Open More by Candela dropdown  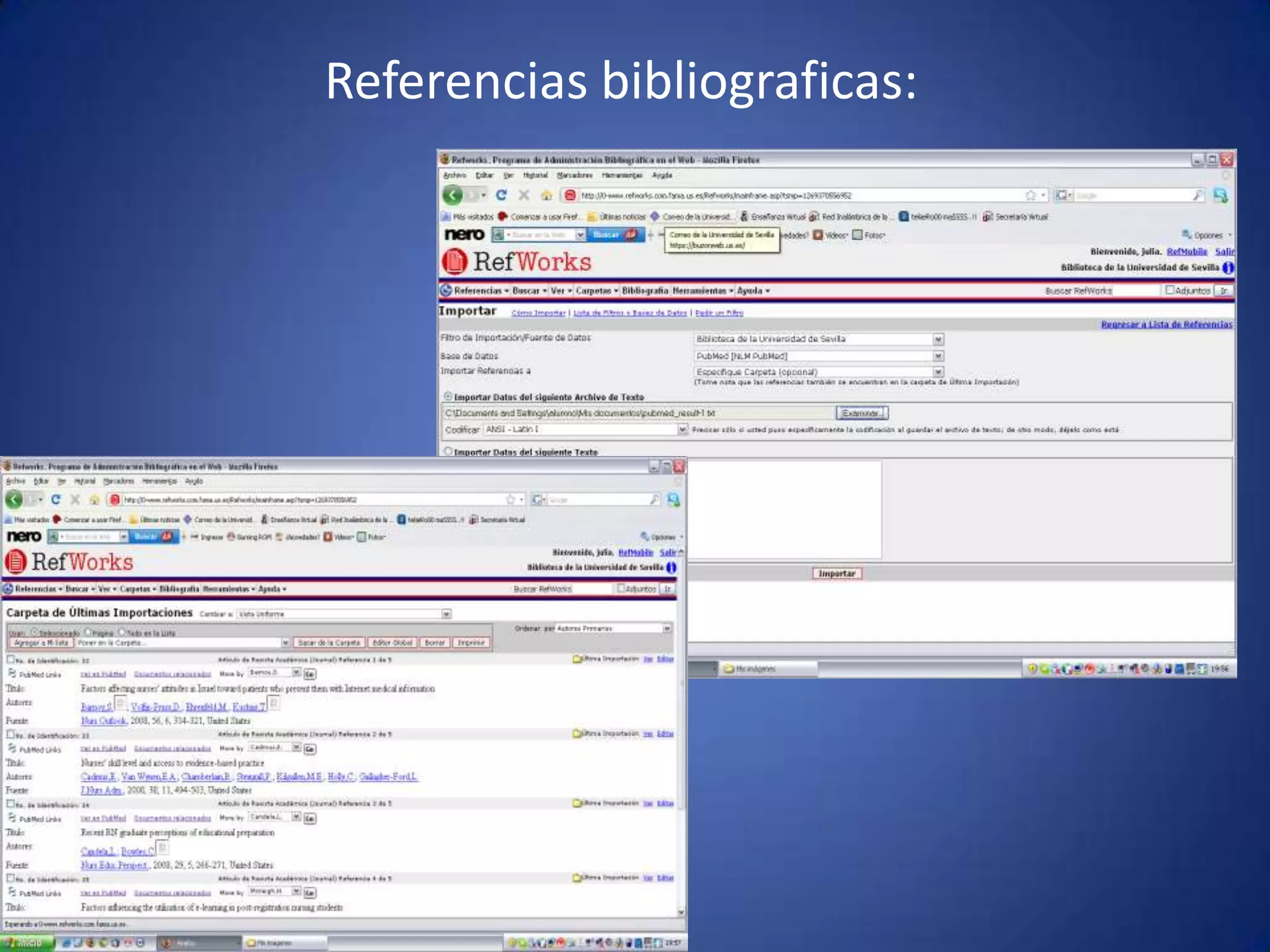[275, 817]
